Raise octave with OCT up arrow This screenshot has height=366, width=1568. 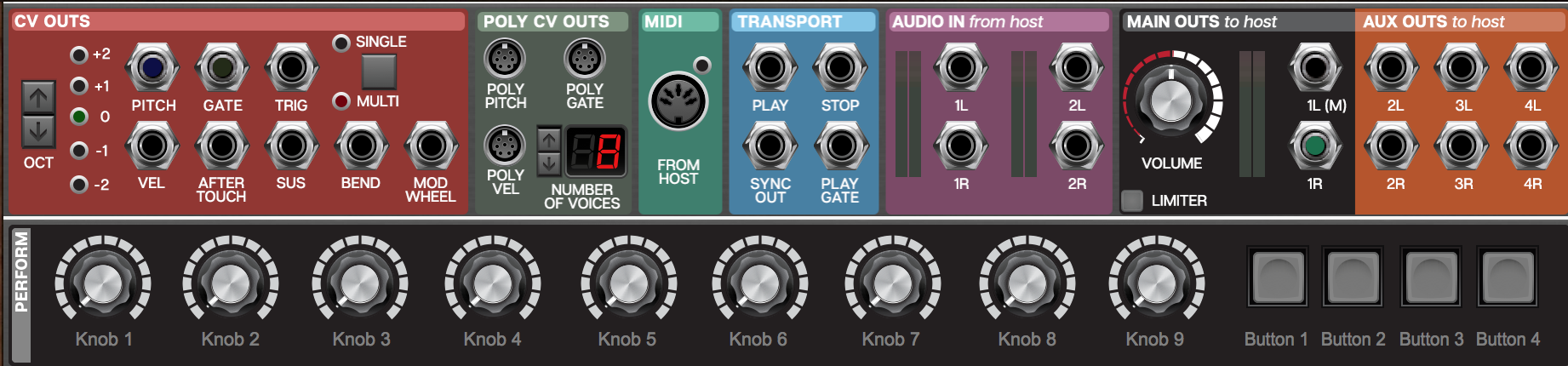(38, 98)
